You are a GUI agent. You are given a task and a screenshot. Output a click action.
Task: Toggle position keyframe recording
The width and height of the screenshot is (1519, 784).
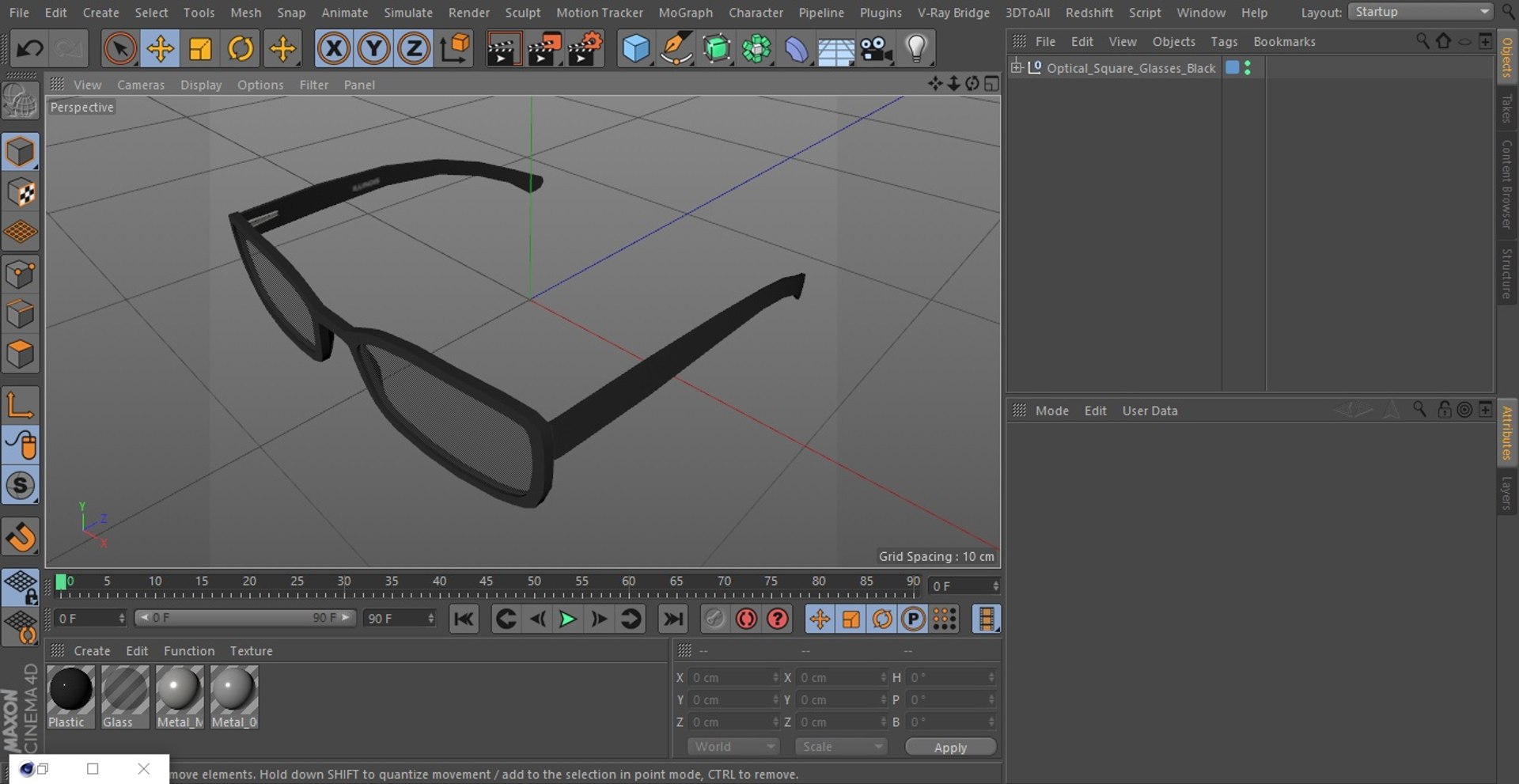click(820, 619)
